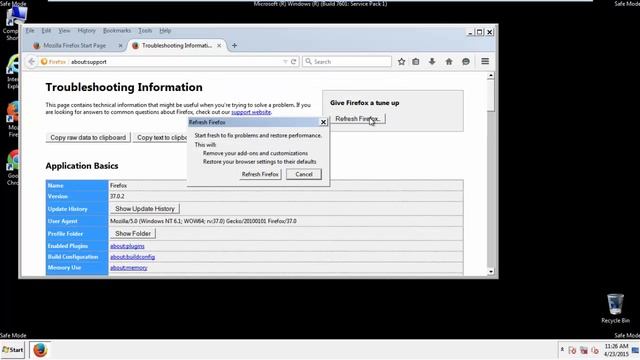Open the history dropdown arrow in address bar

click(x=285, y=62)
